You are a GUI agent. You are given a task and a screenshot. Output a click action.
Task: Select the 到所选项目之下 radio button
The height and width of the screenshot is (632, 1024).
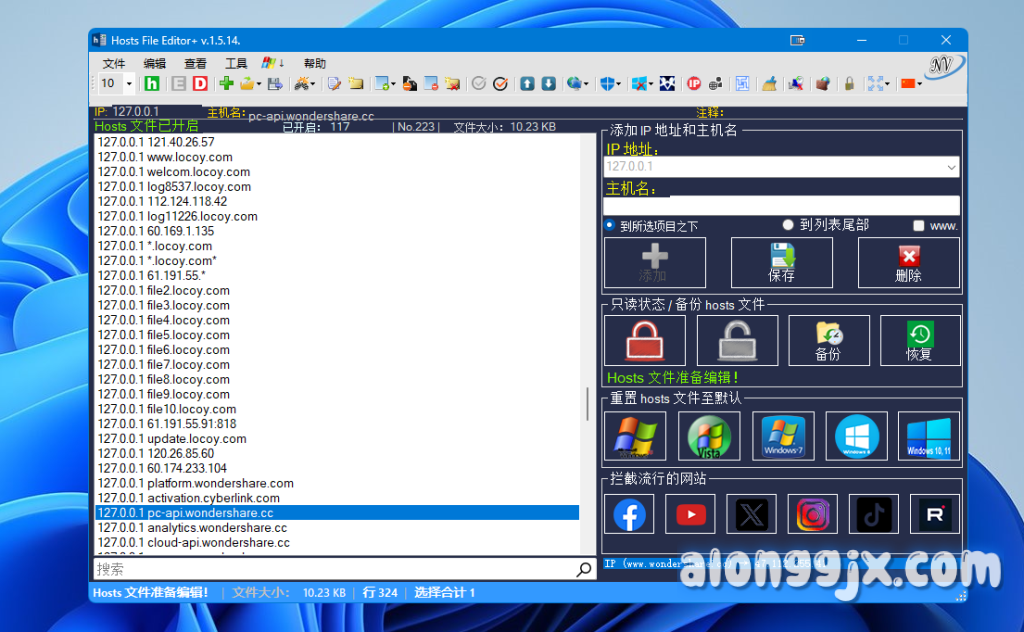click(610, 226)
